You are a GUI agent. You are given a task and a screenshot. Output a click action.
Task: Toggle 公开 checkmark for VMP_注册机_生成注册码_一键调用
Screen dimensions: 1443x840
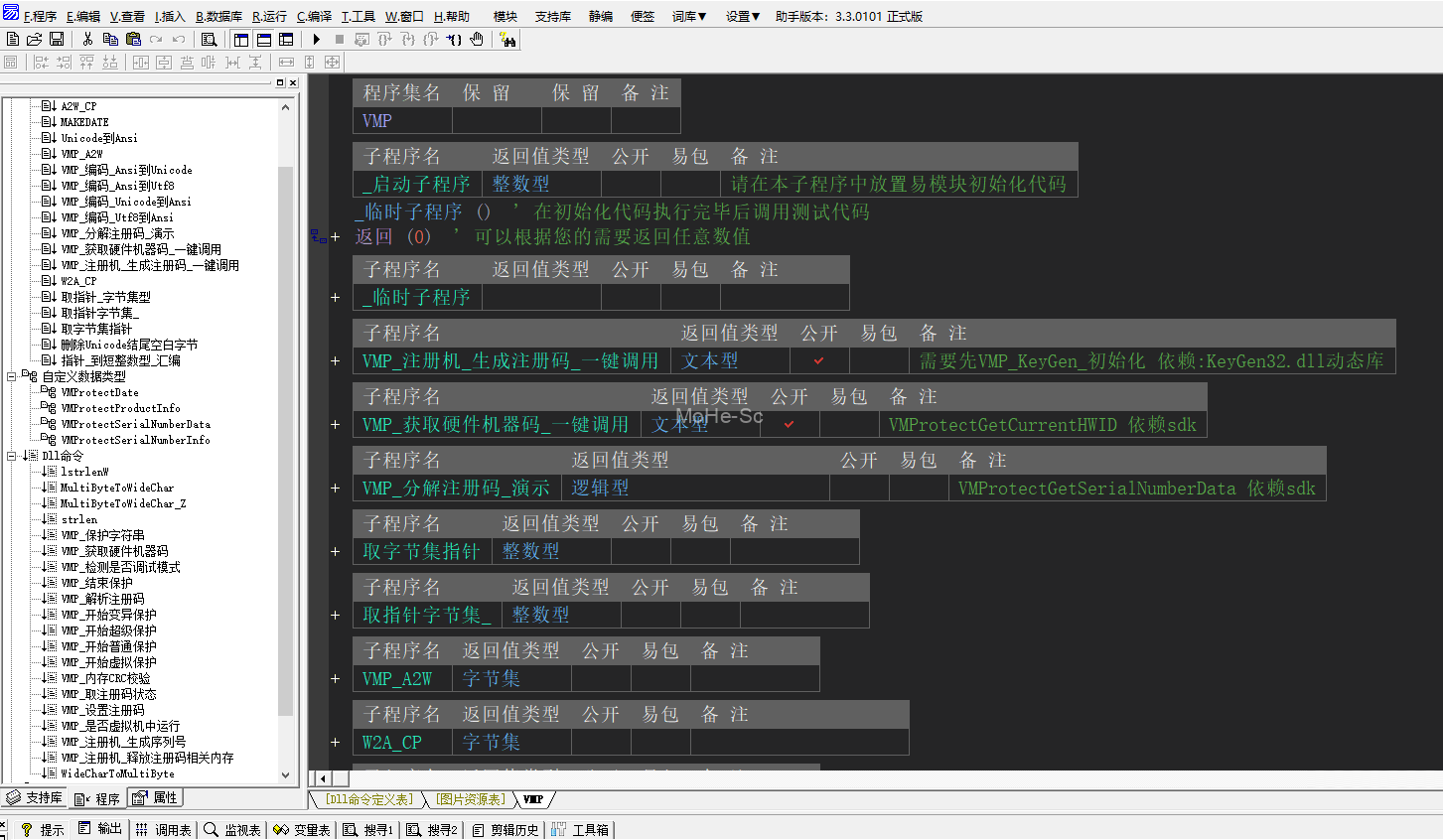[x=819, y=360]
